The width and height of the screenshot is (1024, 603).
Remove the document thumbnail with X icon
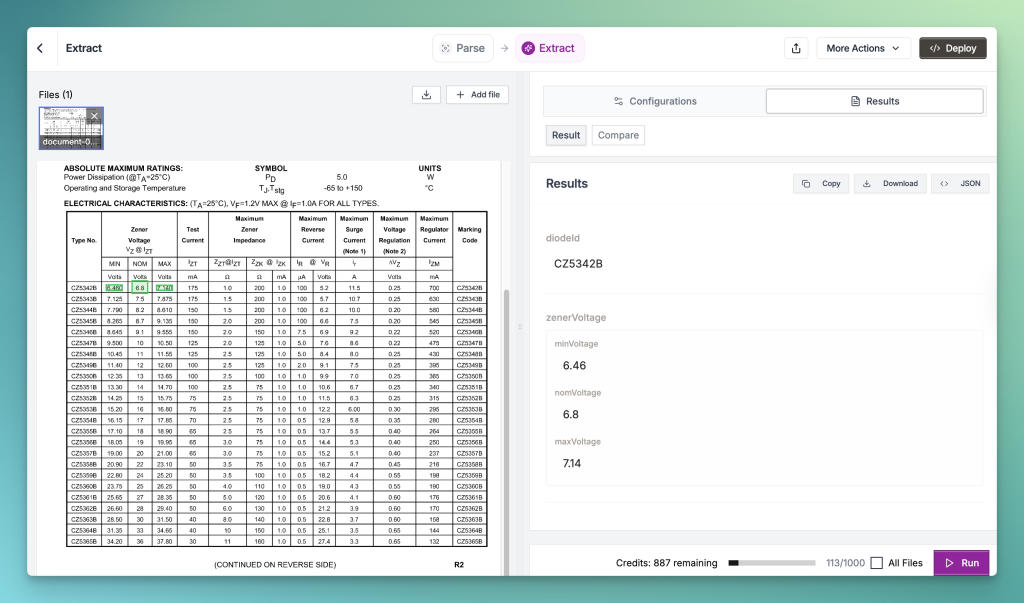[x=94, y=116]
